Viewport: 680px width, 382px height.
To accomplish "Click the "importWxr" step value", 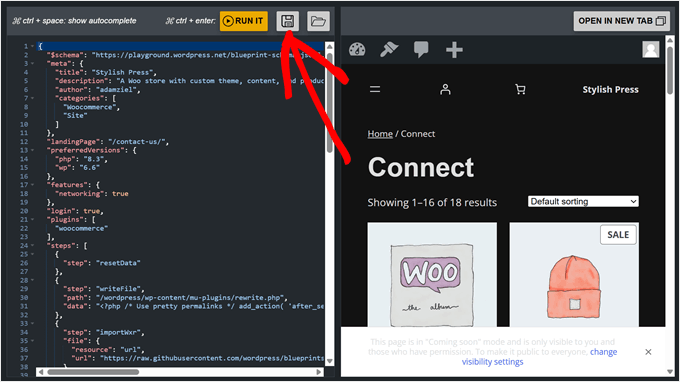I will pos(118,332).
